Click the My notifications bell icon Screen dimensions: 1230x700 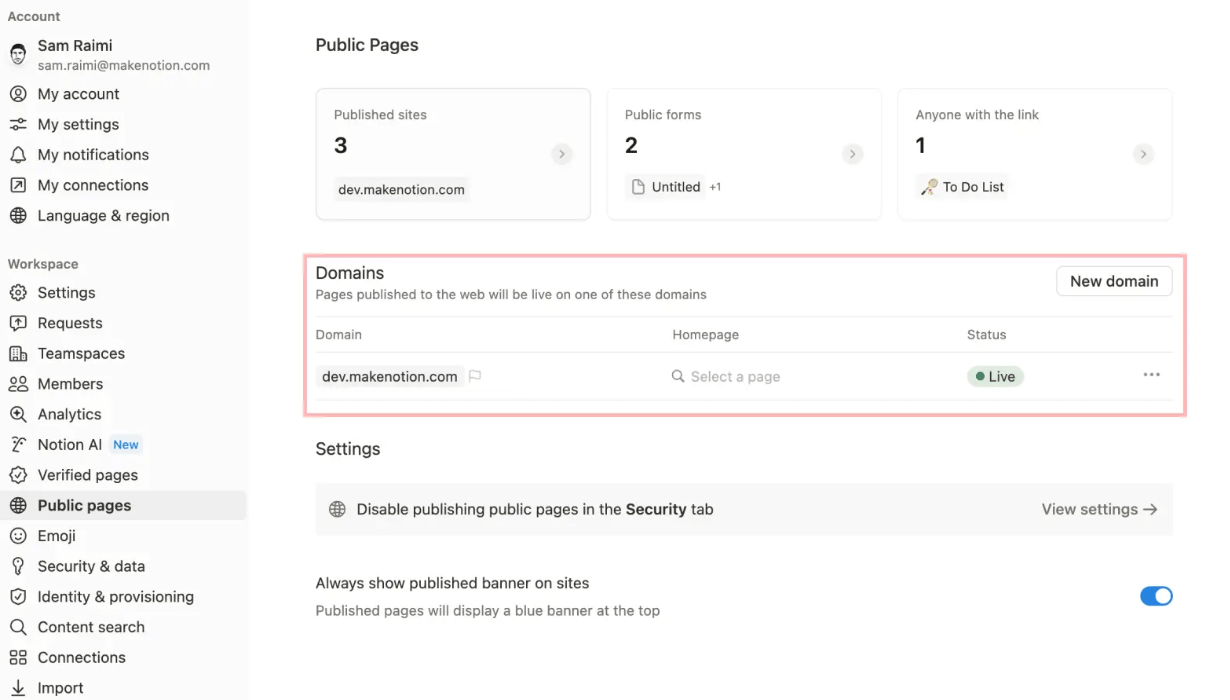(18, 155)
